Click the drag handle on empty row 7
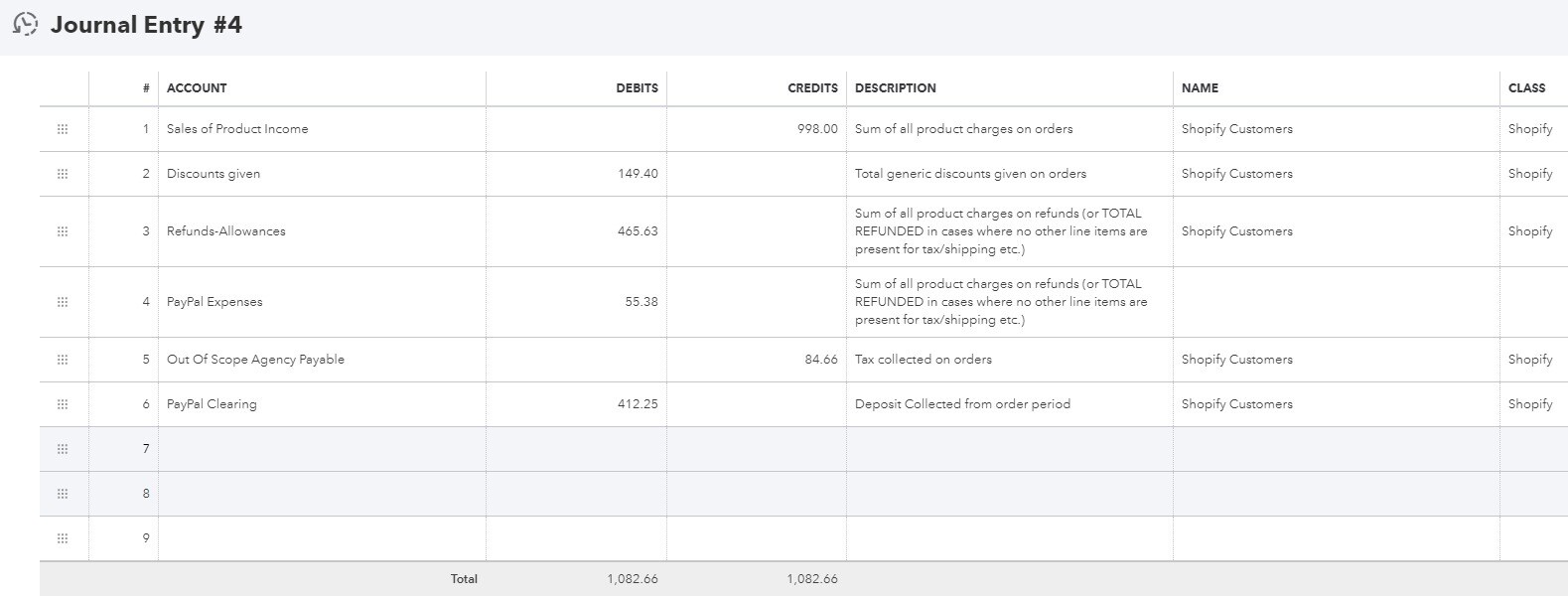1568x600 pixels. click(63, 449)
